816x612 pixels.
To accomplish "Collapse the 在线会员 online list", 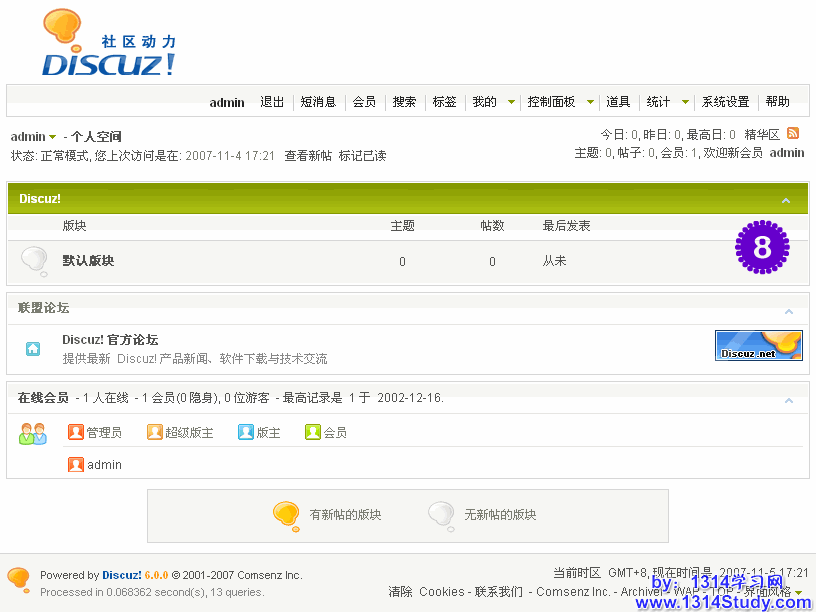I will point(789,400).
